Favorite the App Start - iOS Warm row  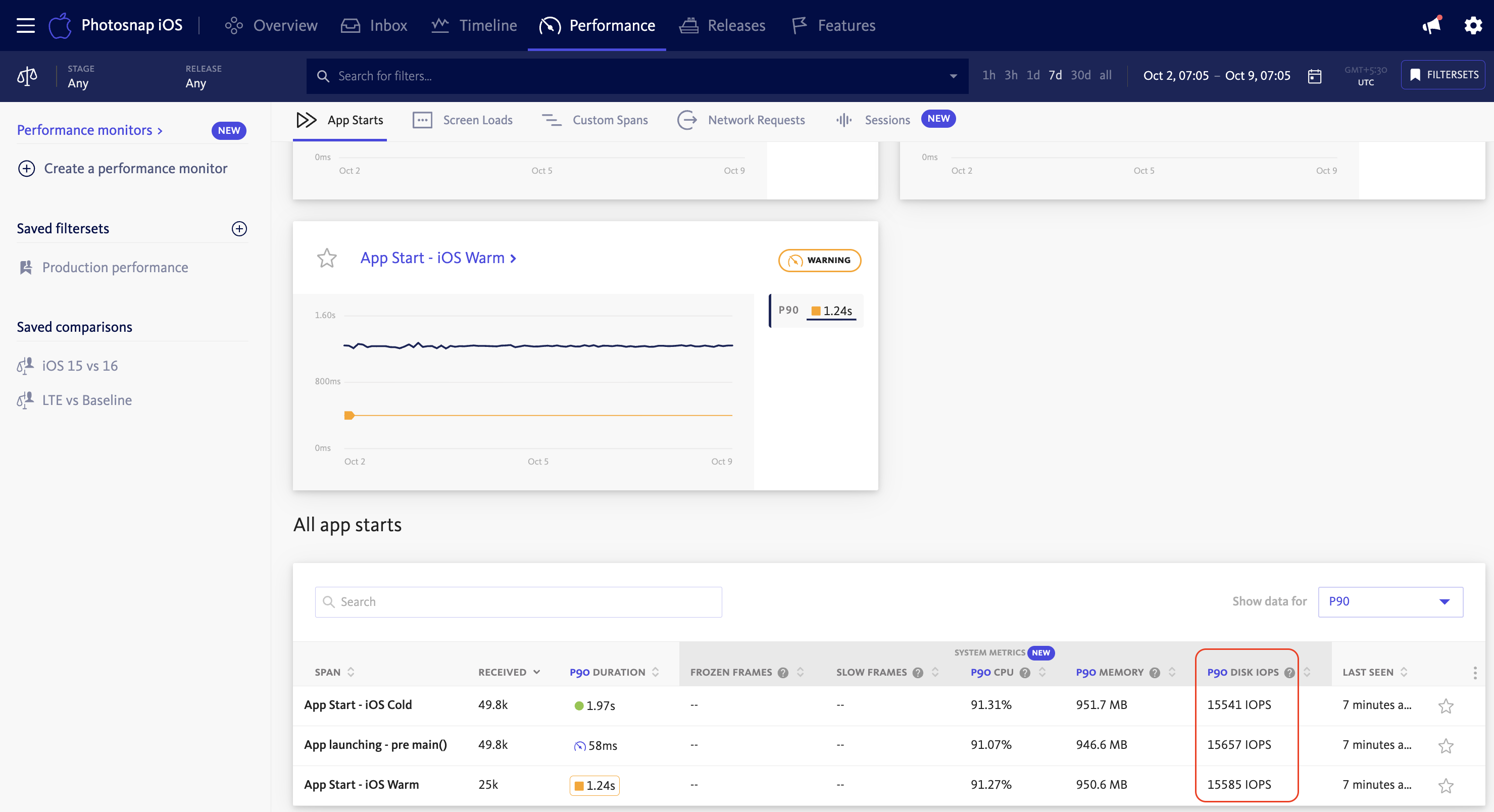click(1446, 785)
